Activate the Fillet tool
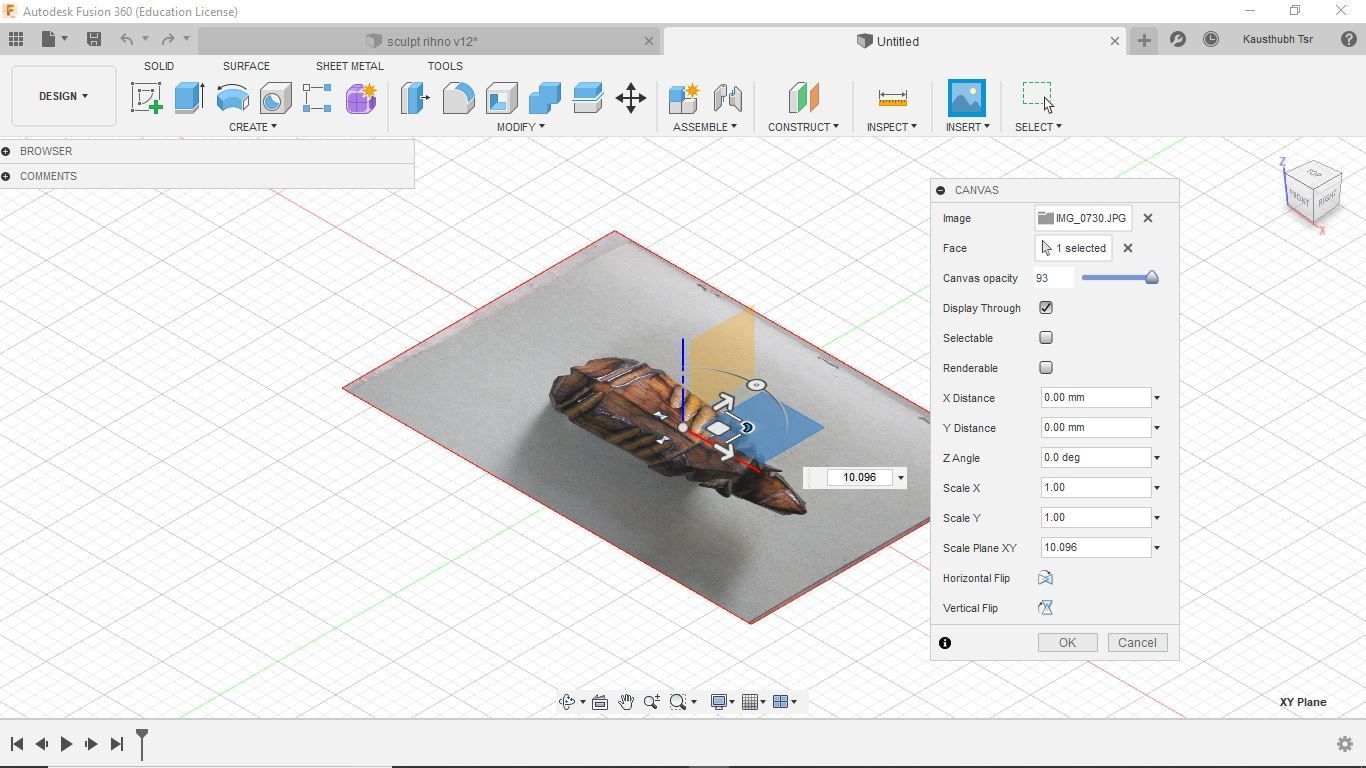 pos(457,98)
